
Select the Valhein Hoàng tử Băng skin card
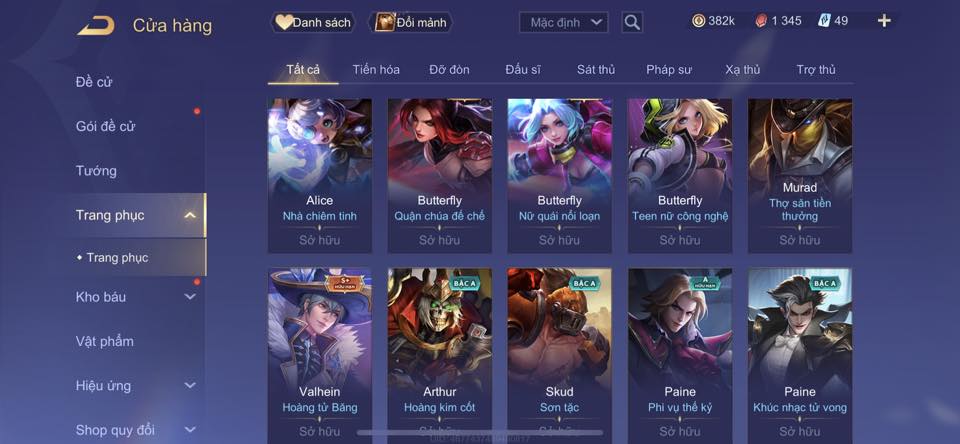320,356
